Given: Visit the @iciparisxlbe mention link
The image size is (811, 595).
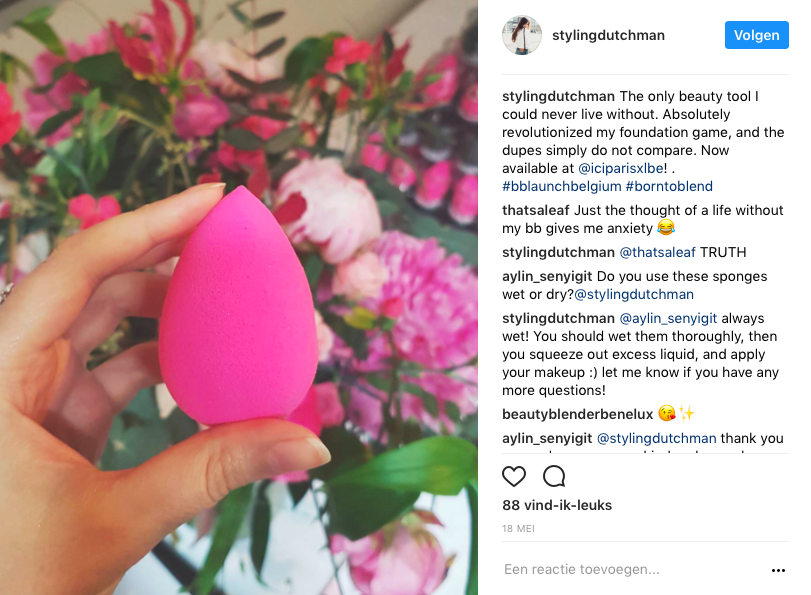Looking at the screenshot, I should (621, 168).
